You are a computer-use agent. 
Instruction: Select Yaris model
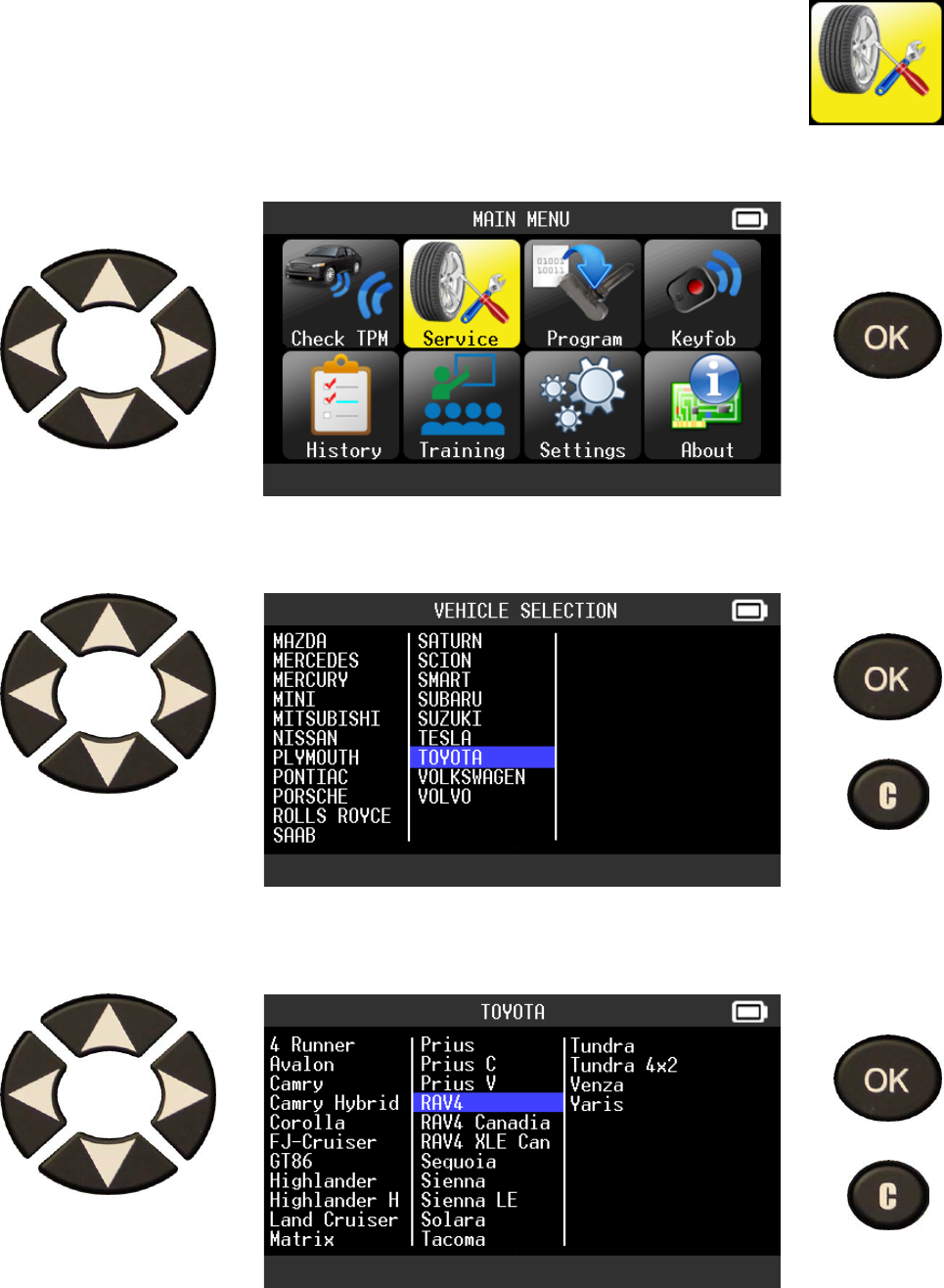click(597, 1104)
